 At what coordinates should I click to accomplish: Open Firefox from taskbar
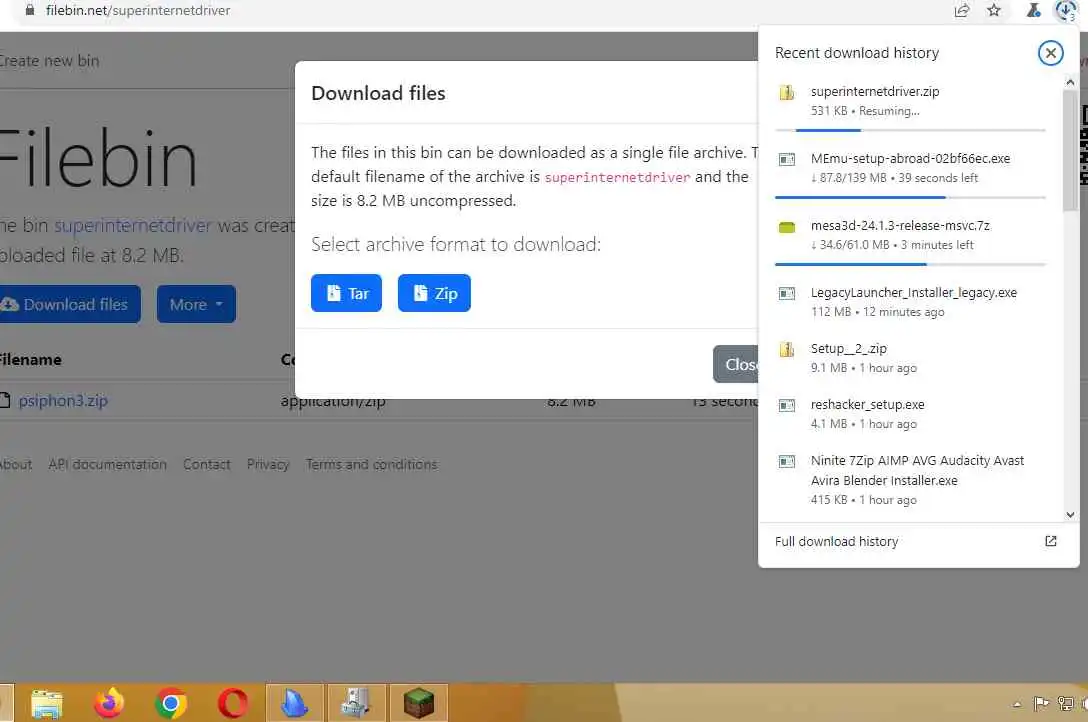109,703
